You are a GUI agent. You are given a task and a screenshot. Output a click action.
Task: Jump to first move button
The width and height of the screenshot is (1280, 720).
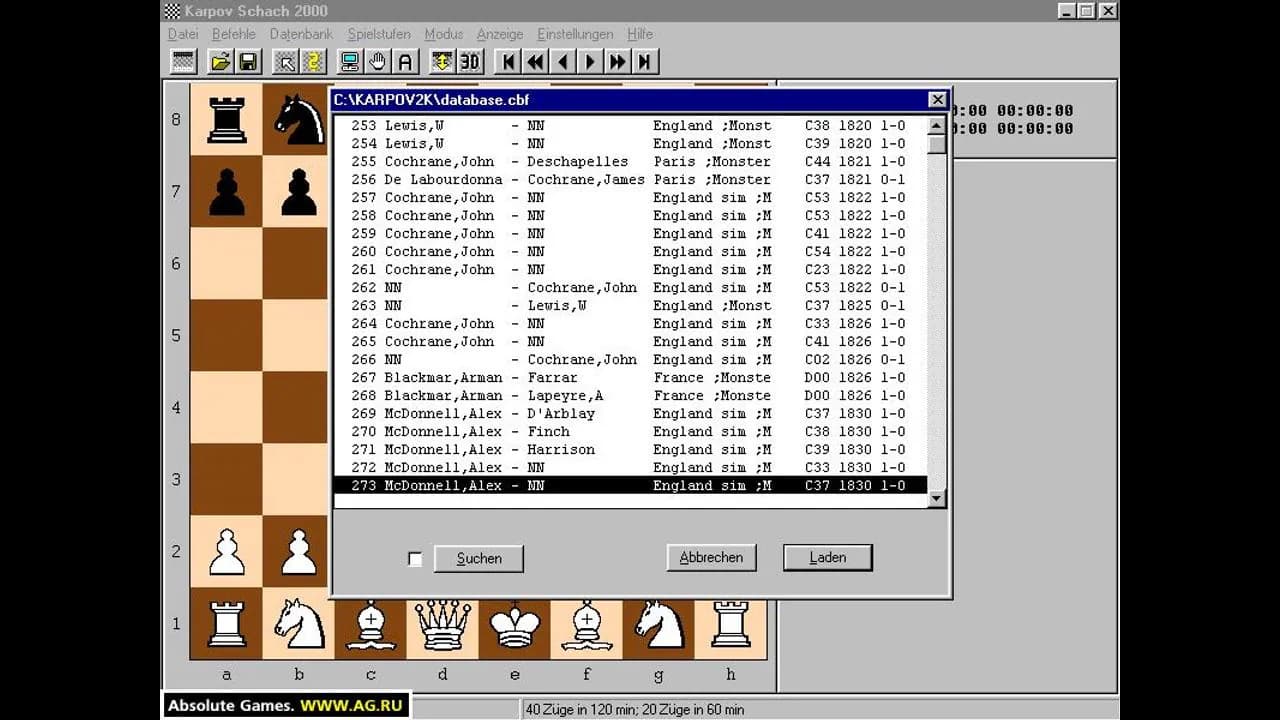(508, 62)
